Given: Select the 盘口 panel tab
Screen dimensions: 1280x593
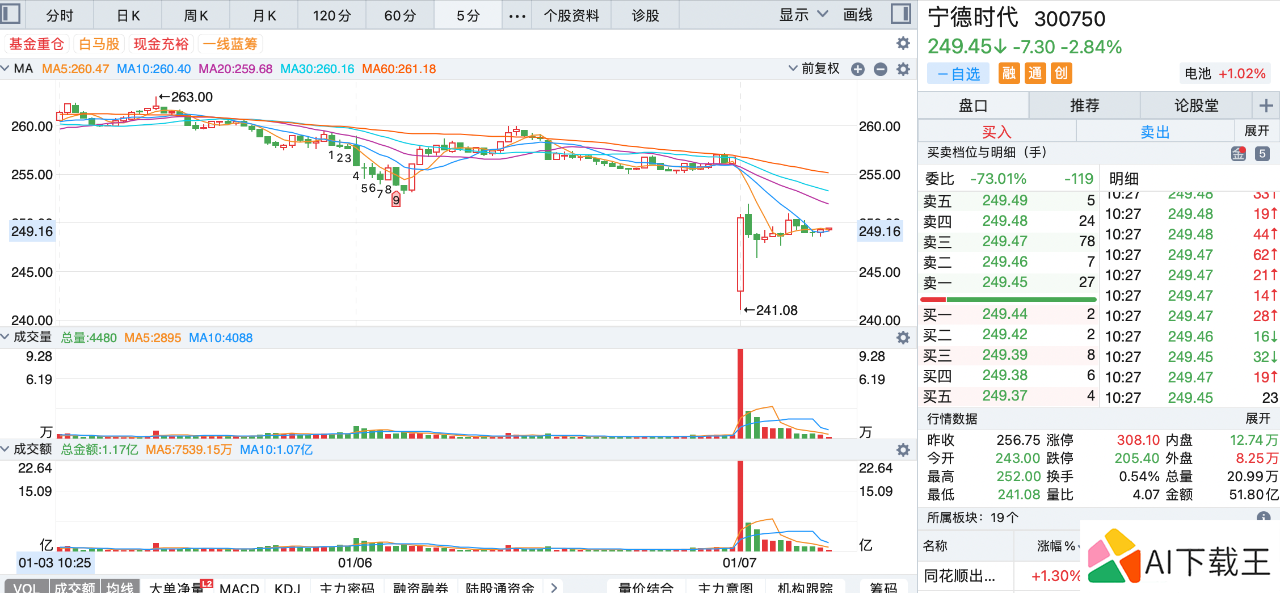Looking at the screenshot, I should click(973, 105).
